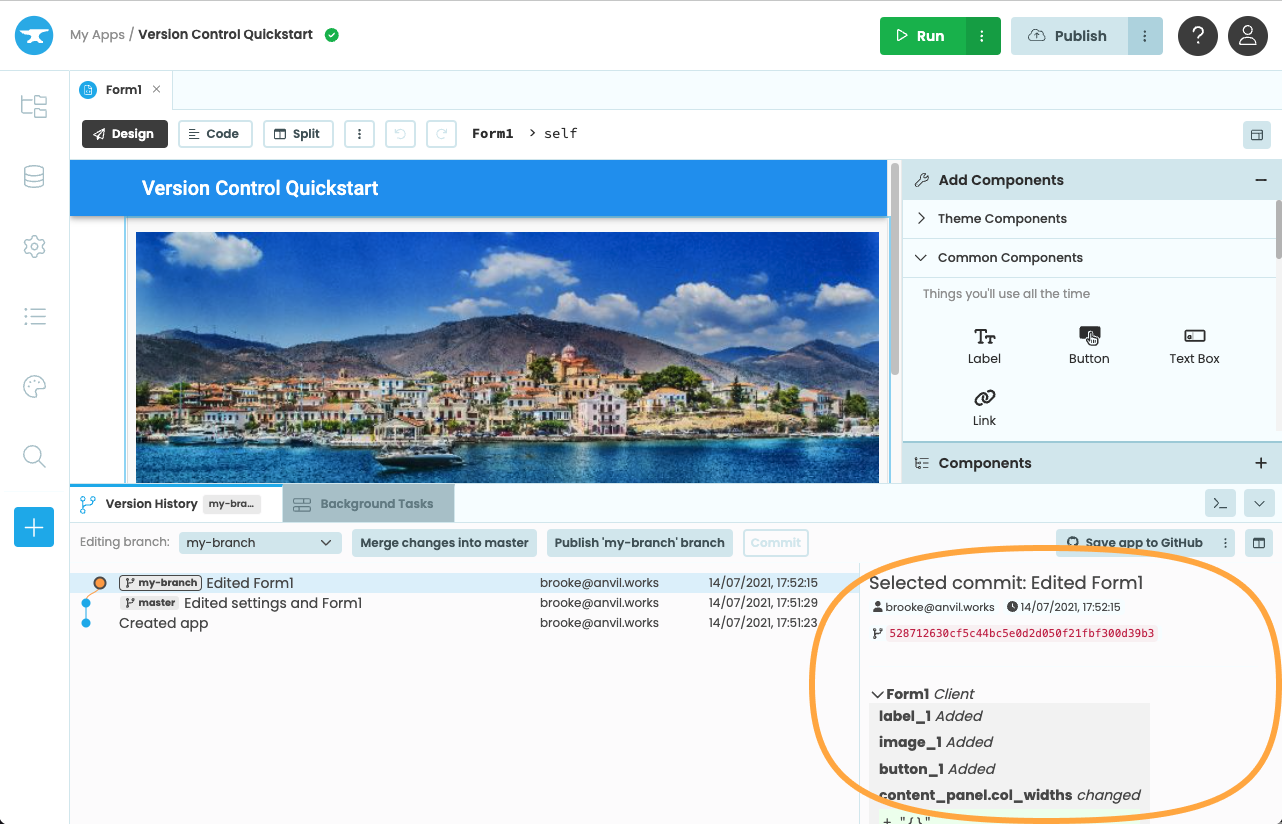Switch to Code view
This screenshot has height=824, width=1282.
(214, 133)
